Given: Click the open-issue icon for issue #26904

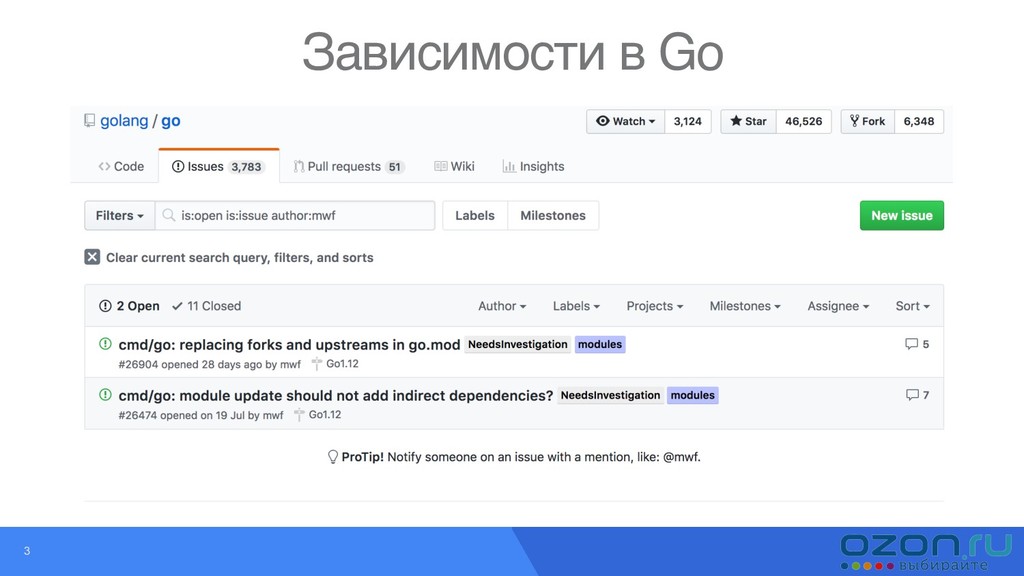Looking at the screenshot, I should click(105, 344).
